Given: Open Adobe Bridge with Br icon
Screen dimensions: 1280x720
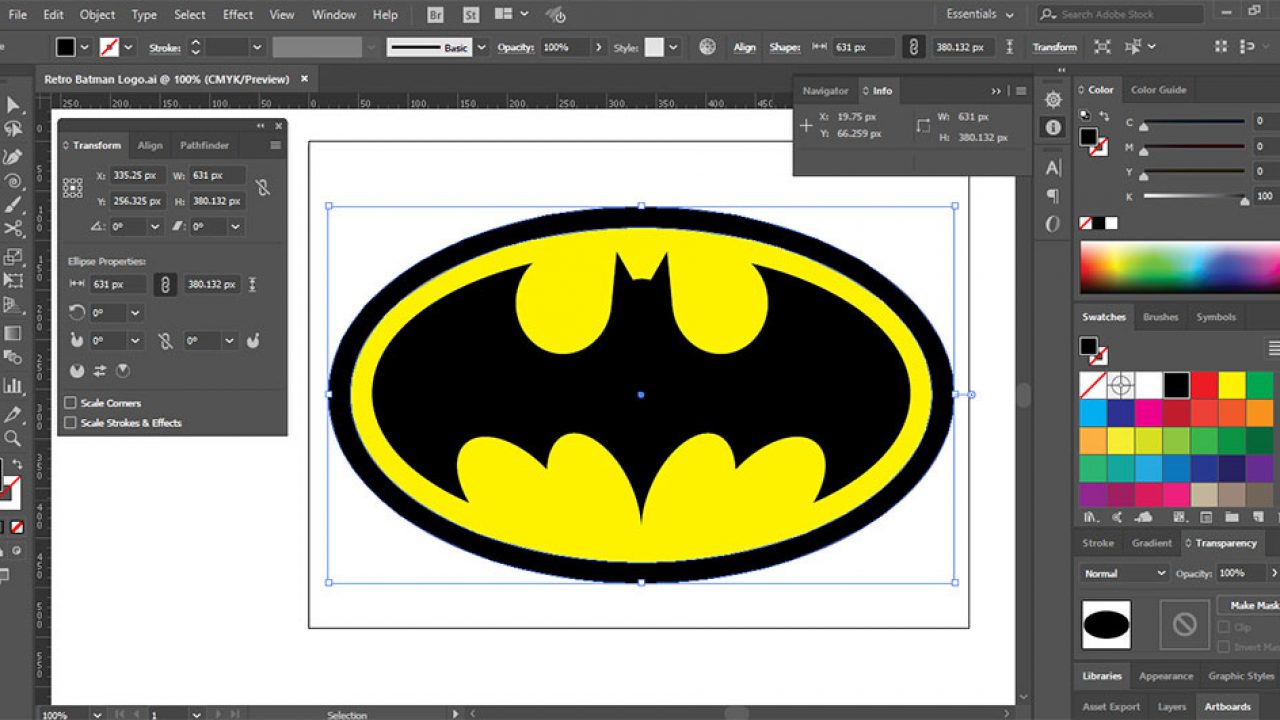Looking at the screenshot, I should pos(436,15).
